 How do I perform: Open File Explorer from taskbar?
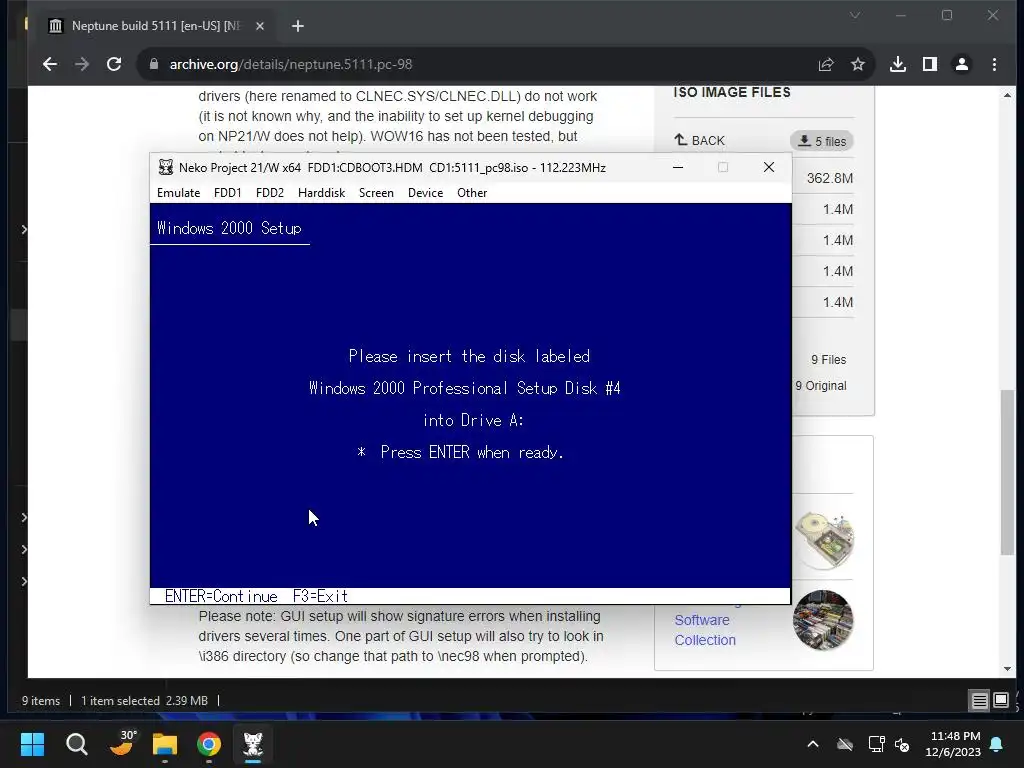coord(165,744)
